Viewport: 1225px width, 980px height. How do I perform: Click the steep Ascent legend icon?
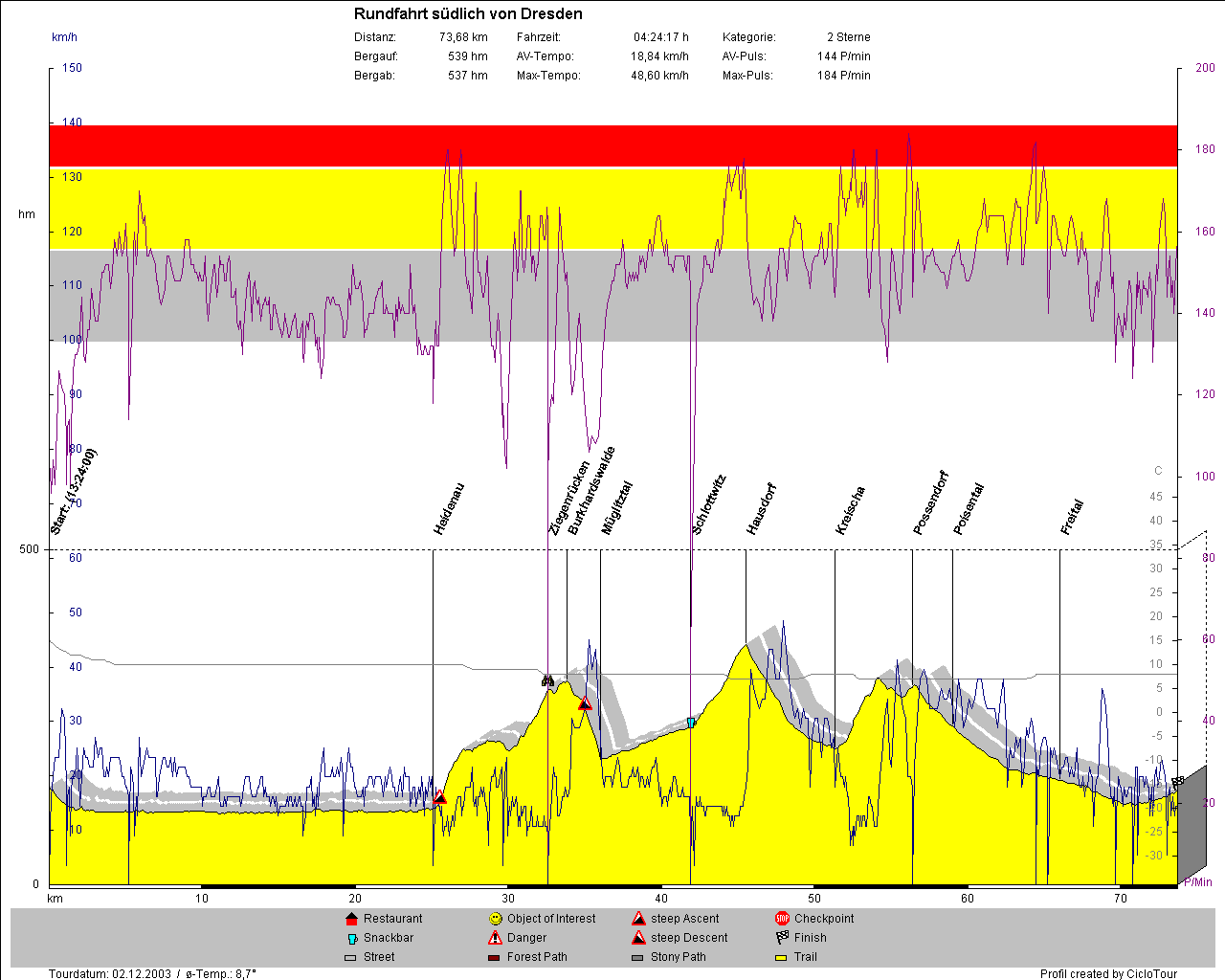(638, 919)
